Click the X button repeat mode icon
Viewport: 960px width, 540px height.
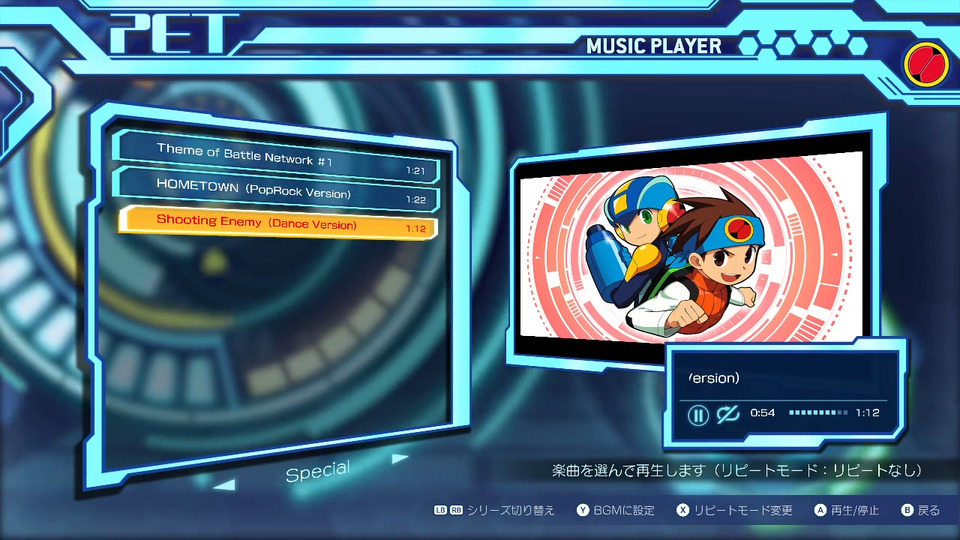point(682,510)
